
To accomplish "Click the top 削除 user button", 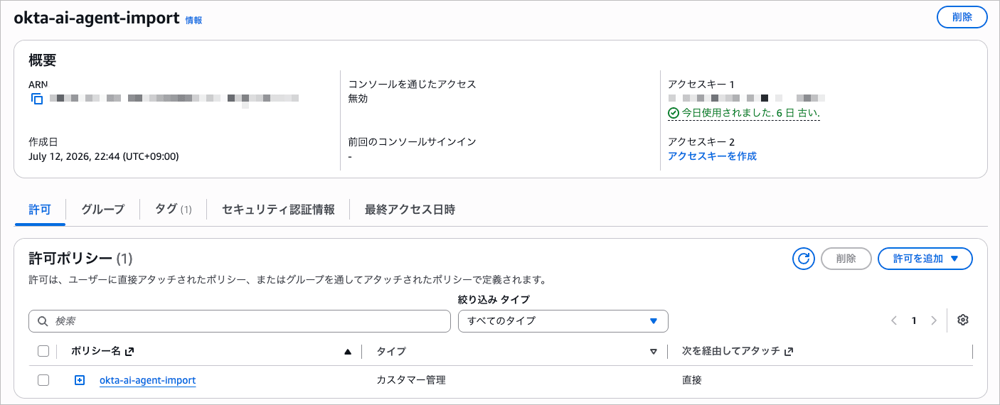I will point(962,17).
